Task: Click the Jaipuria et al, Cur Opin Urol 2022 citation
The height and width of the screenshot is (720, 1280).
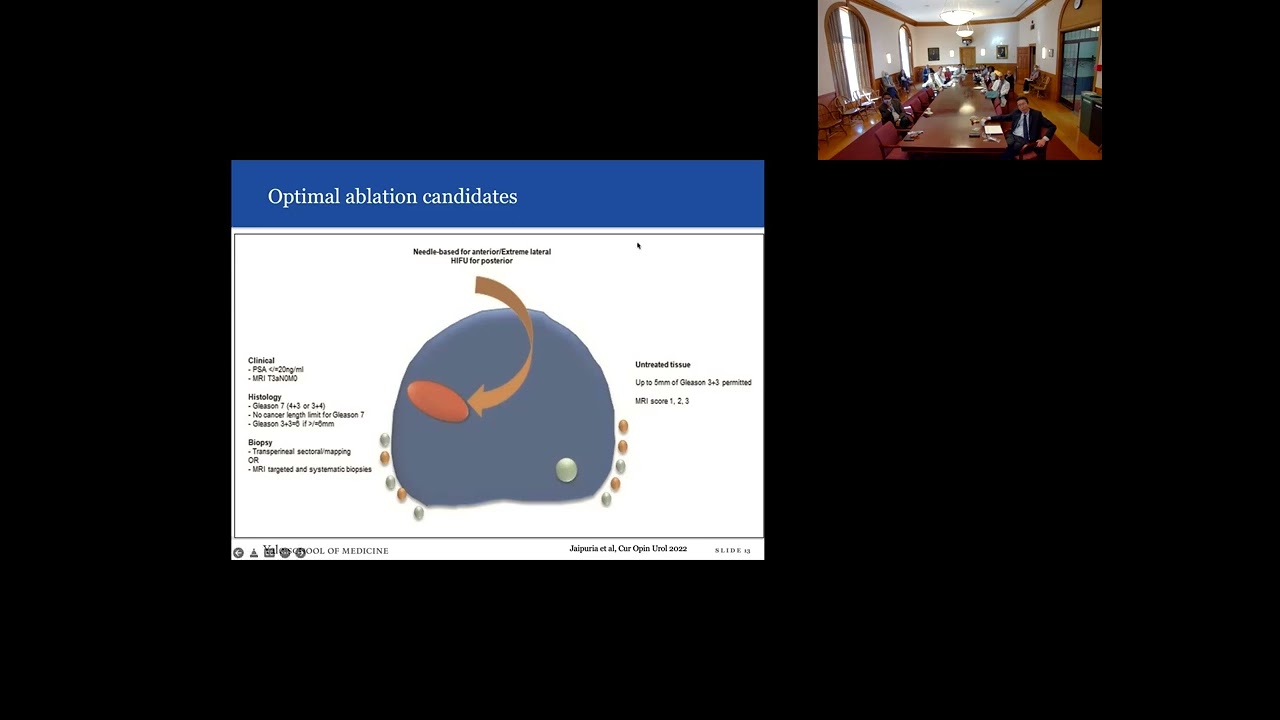Action: coord(628,549)
